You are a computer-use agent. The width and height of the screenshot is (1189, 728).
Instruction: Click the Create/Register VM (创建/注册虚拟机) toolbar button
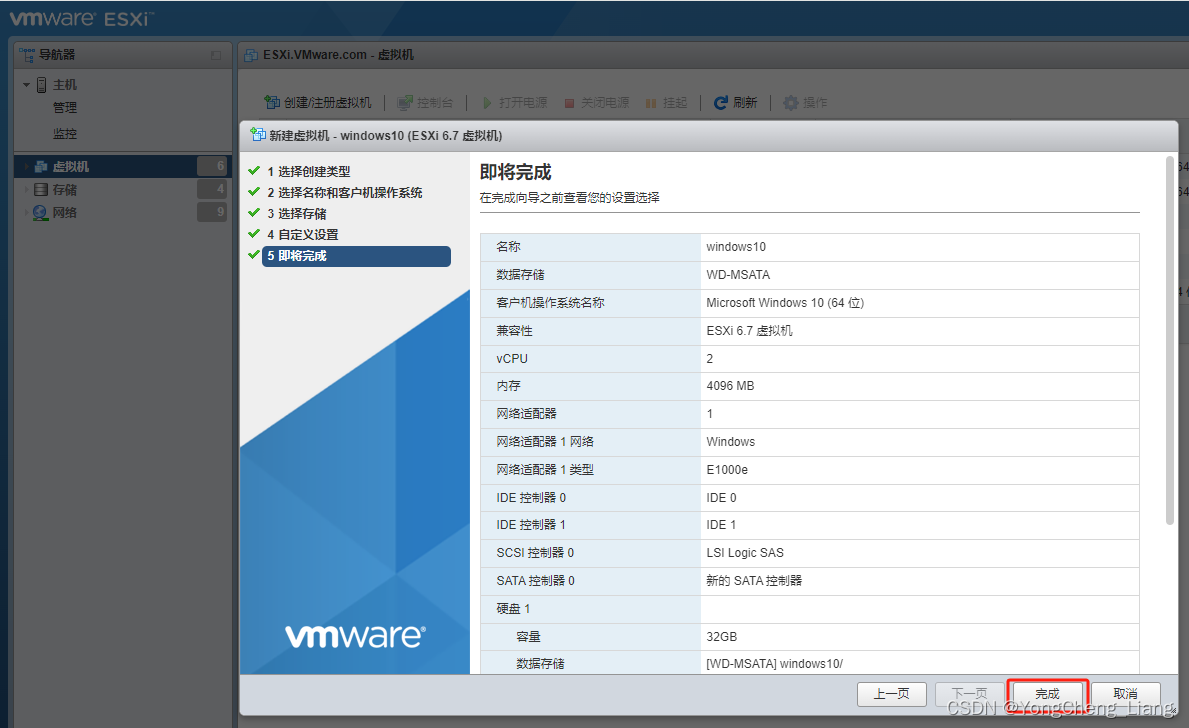point(318,102)
